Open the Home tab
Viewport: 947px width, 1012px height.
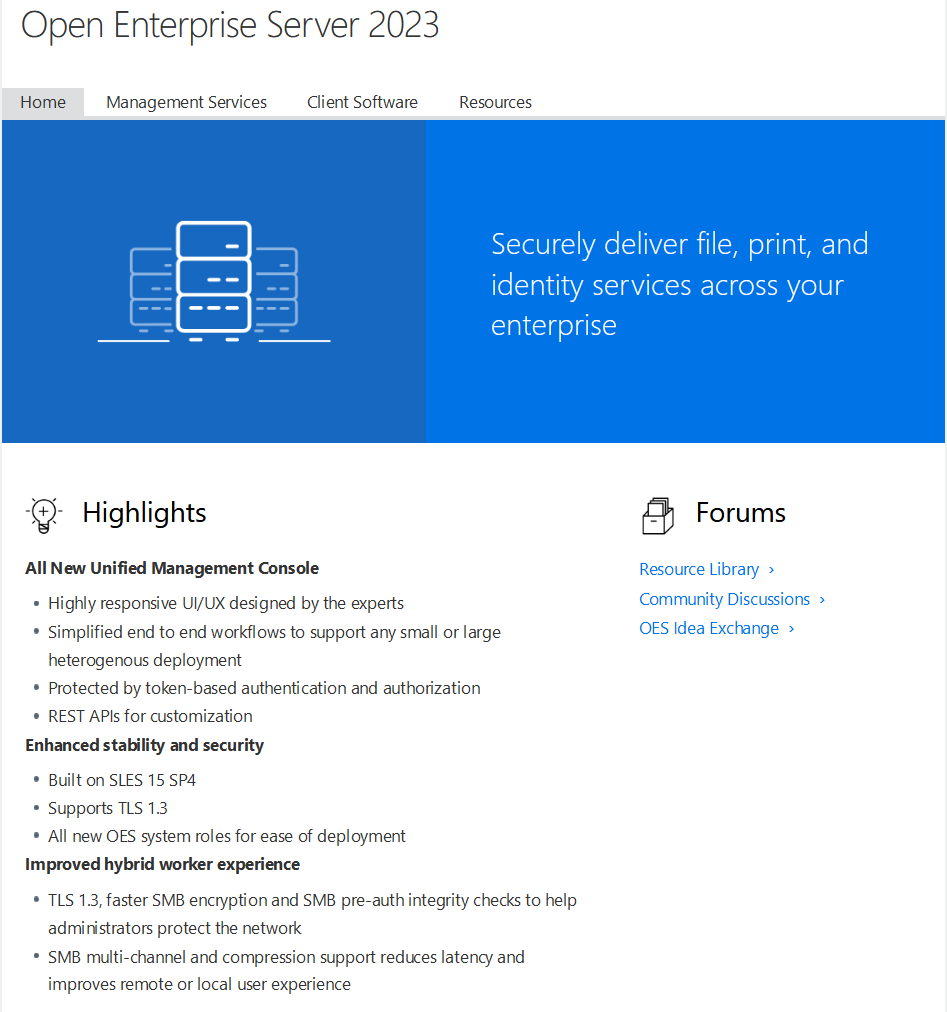[43, 102]
